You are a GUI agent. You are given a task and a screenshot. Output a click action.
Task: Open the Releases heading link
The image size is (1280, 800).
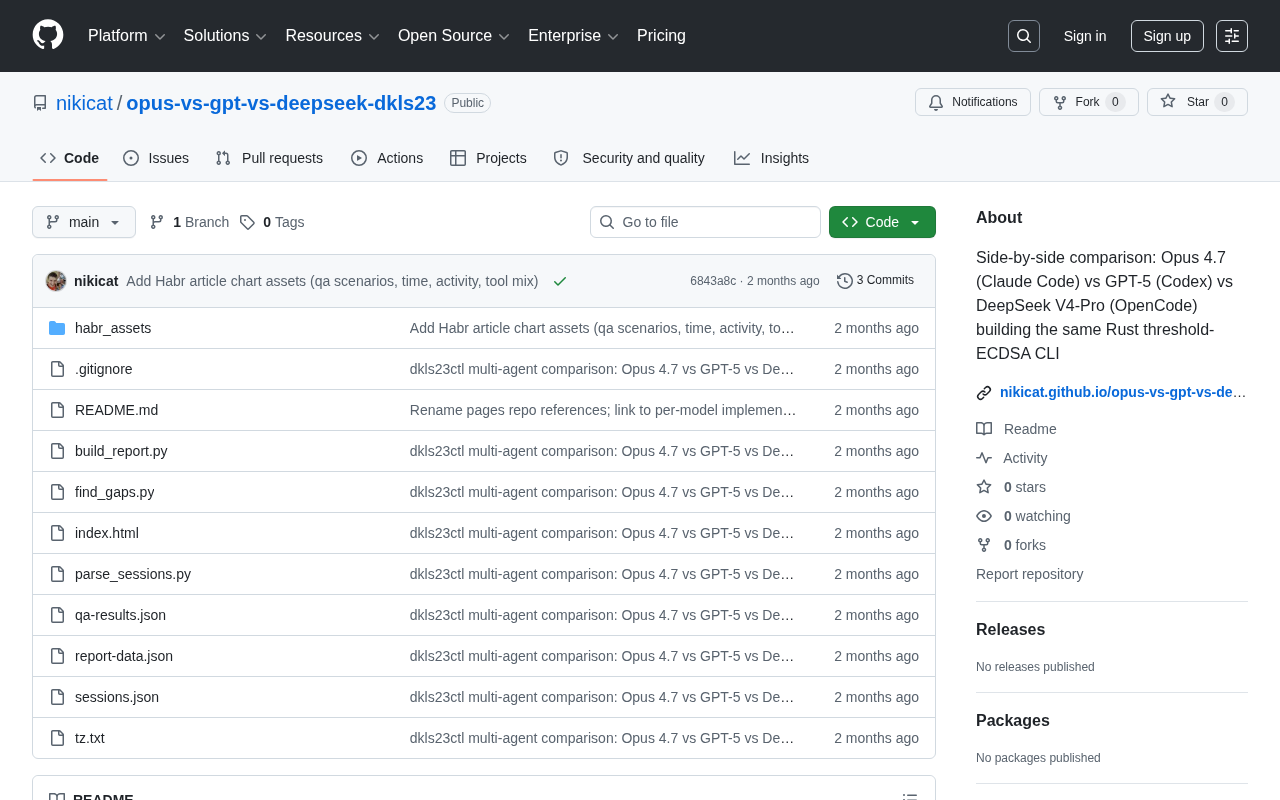point(1010,630)
